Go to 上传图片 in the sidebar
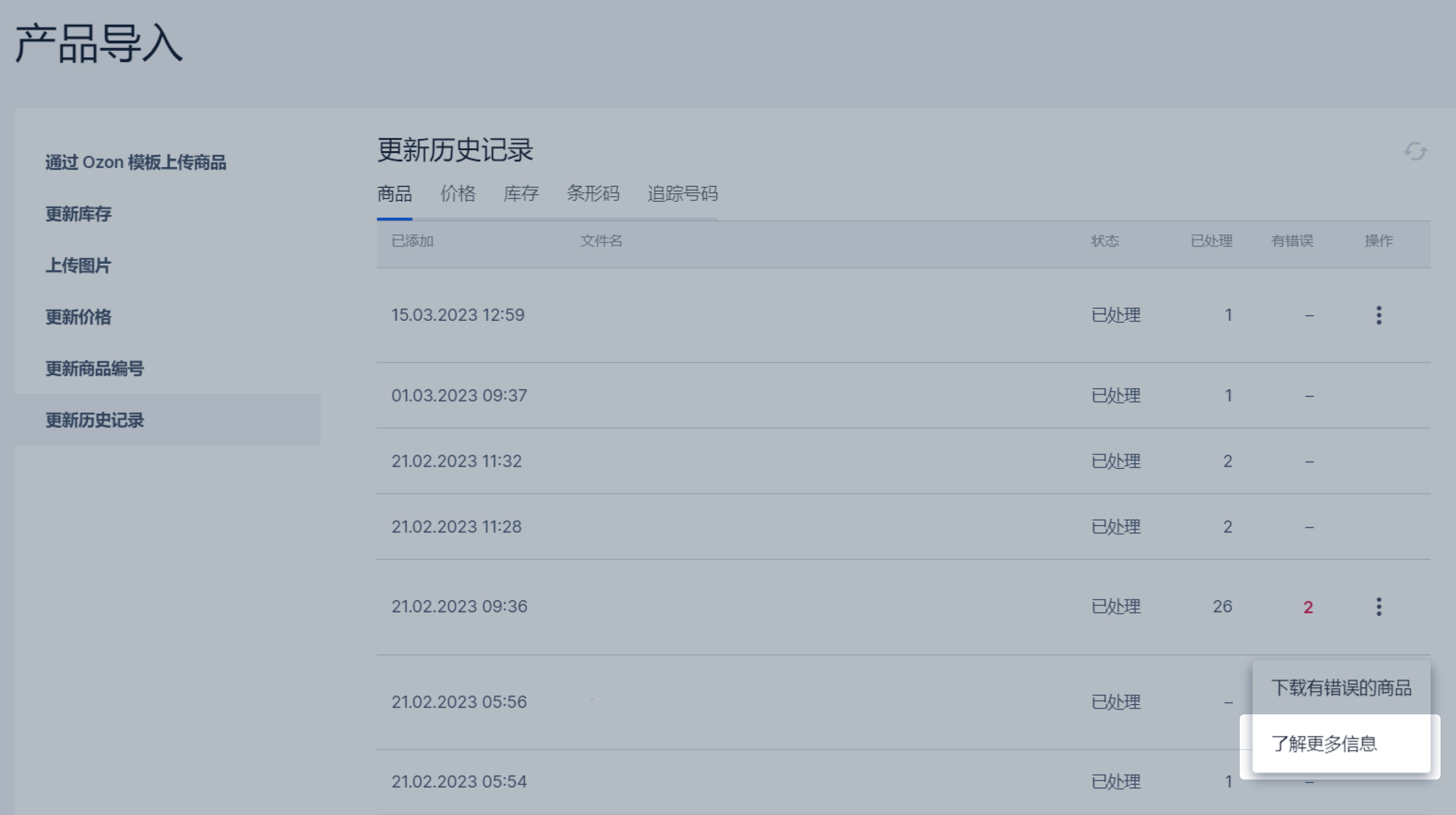Screen dimensions: 1456x815 click(x=78, y=265)
